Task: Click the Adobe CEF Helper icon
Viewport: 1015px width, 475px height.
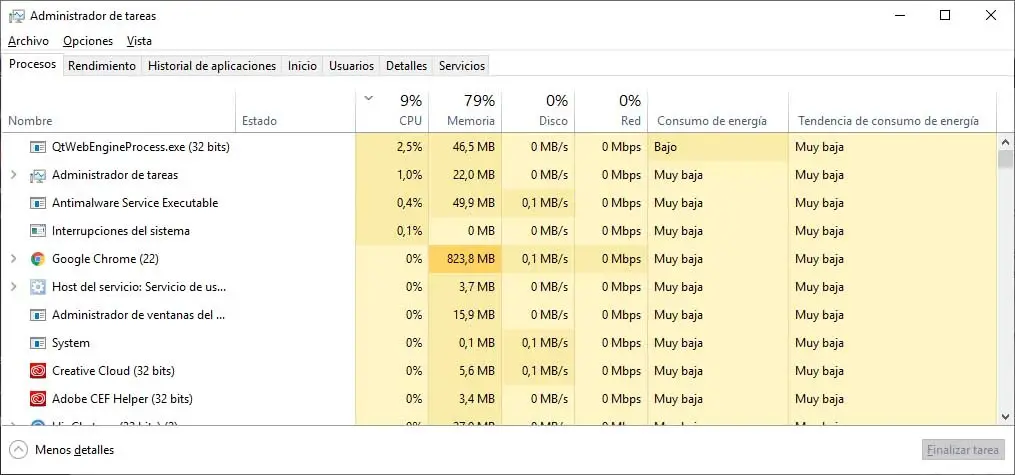Action: 38,399
